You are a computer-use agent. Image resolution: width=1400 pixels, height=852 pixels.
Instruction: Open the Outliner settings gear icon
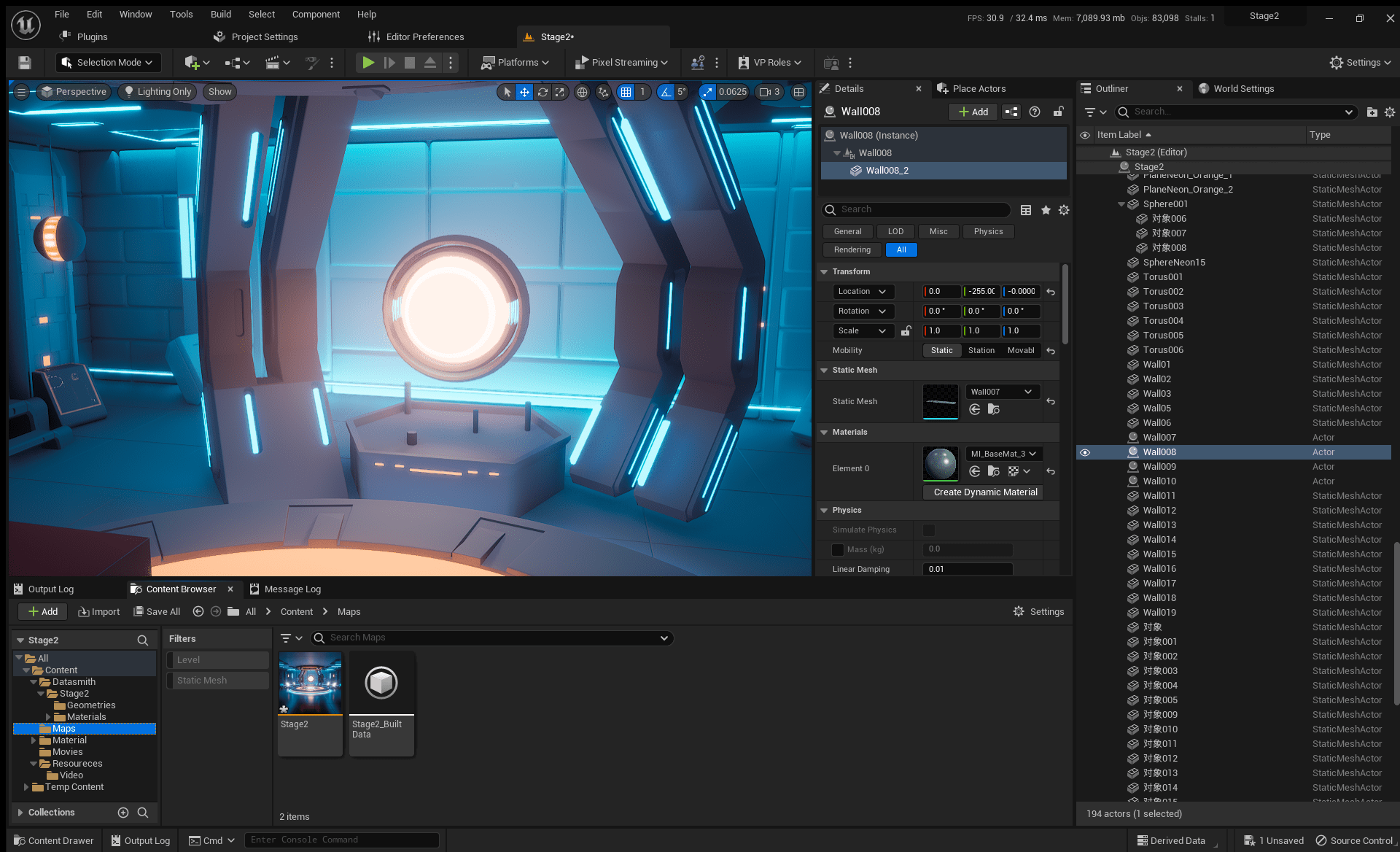pos(1390,112)
